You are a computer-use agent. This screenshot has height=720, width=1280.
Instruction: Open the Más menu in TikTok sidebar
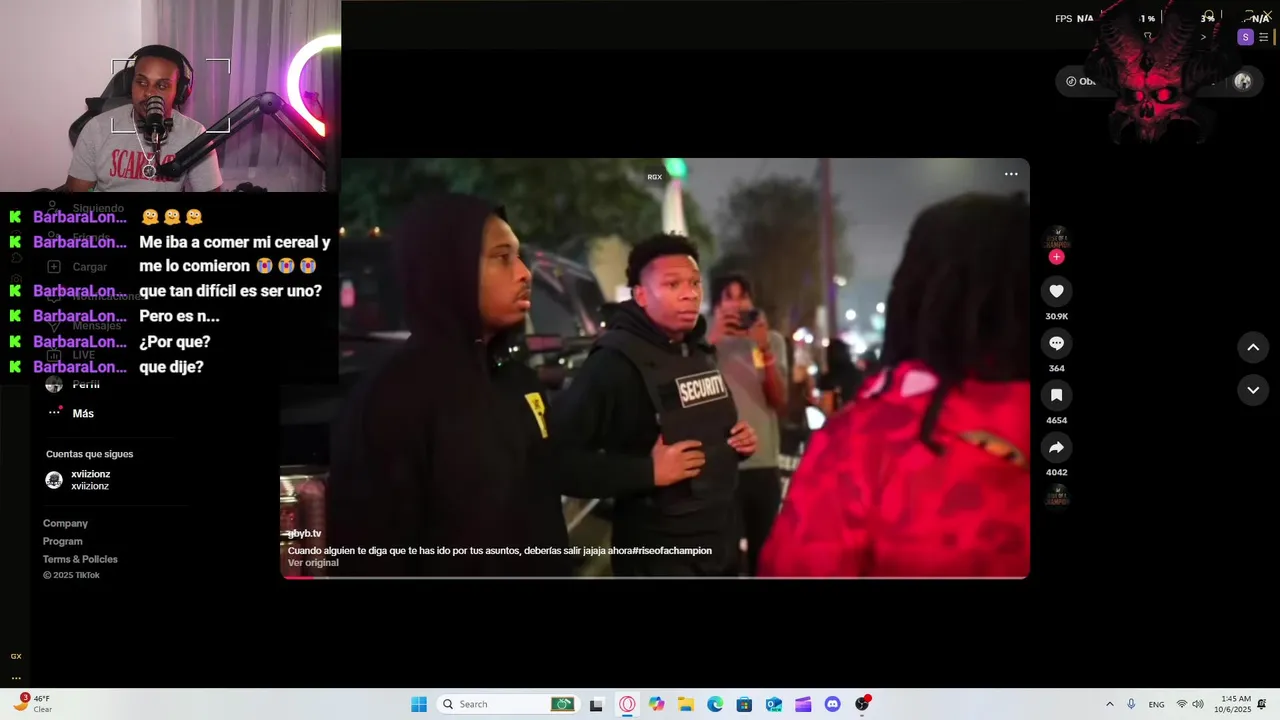[x=70, y=413]
